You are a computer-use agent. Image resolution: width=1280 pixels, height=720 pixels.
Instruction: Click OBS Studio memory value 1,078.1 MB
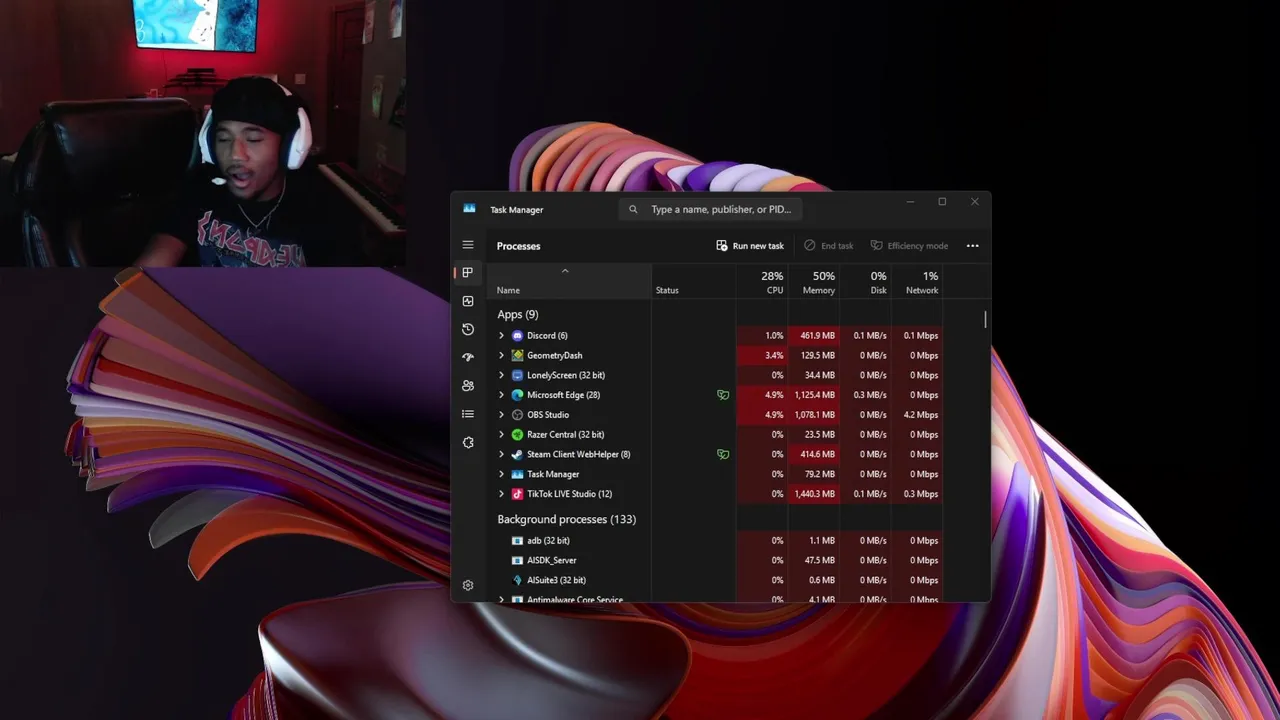[x=814, y=415]
